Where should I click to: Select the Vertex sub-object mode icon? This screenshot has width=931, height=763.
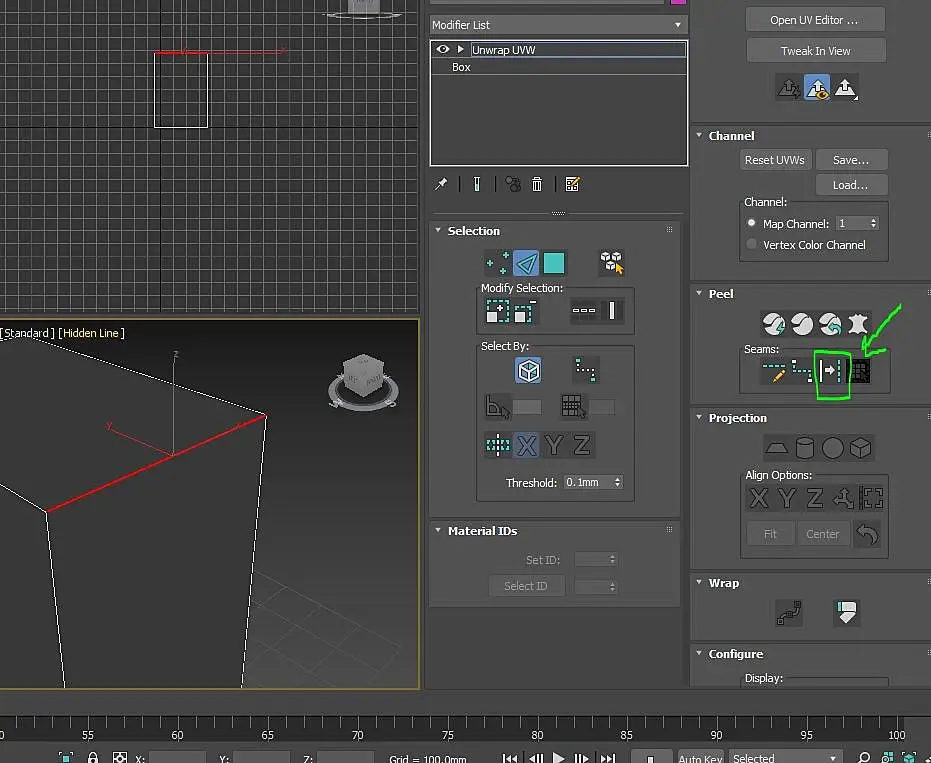[x=498, y=263]
